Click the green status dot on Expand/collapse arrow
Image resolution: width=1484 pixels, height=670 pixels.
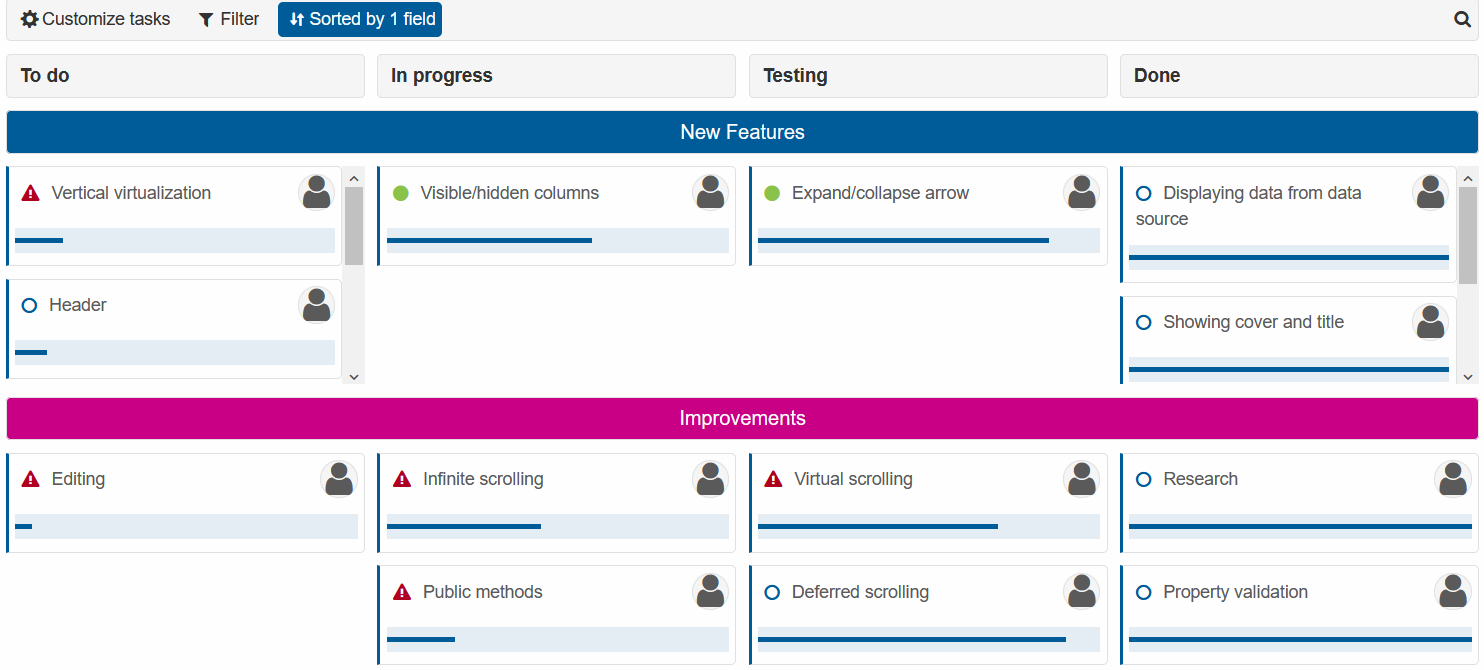(772, 193)
